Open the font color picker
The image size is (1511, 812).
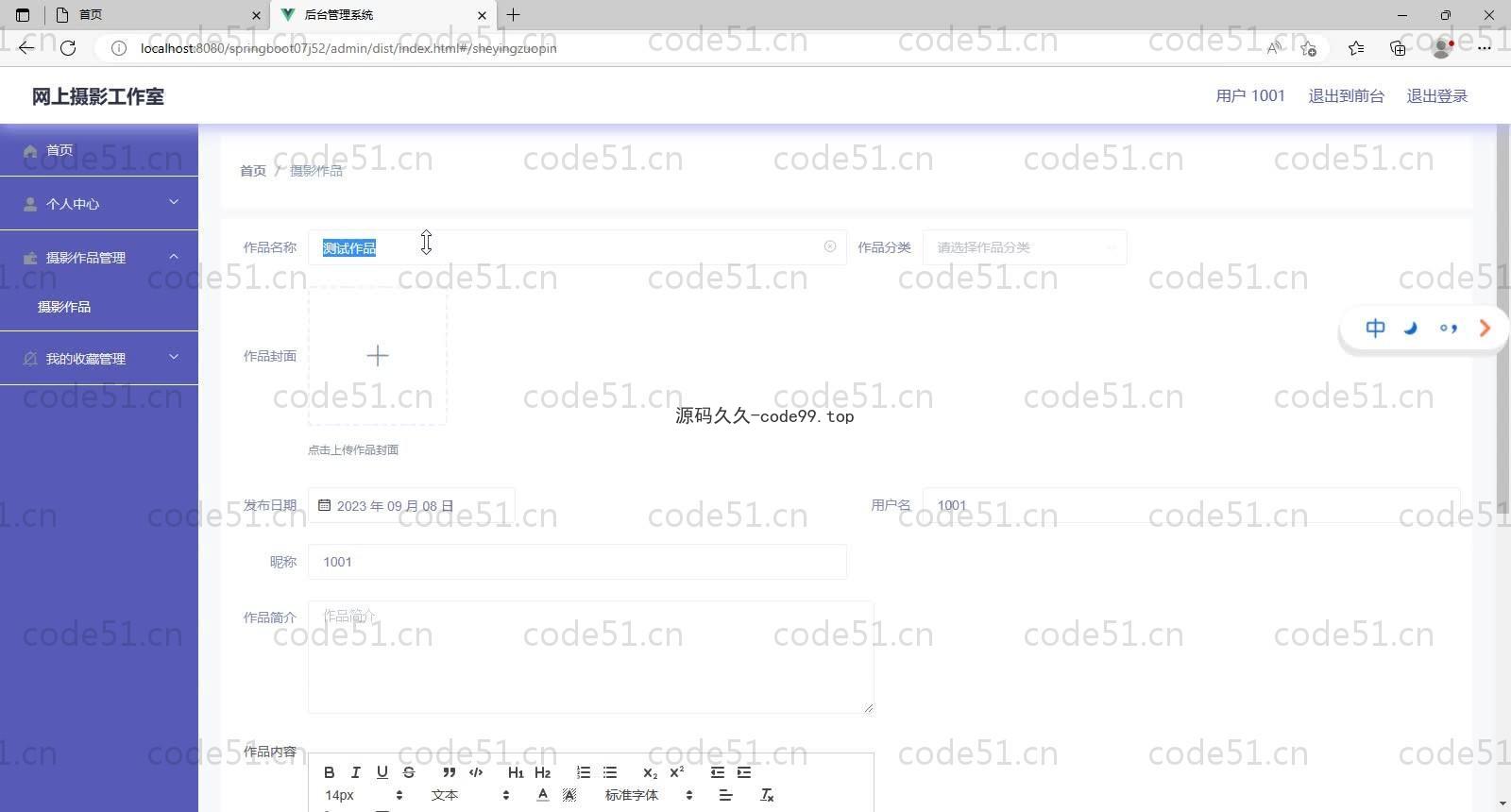click(542, 795)
